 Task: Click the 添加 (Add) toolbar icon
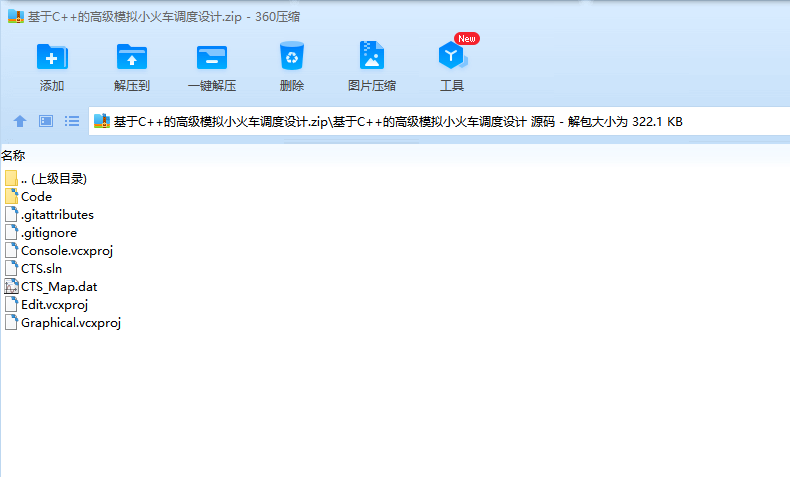tap(52, 56)
